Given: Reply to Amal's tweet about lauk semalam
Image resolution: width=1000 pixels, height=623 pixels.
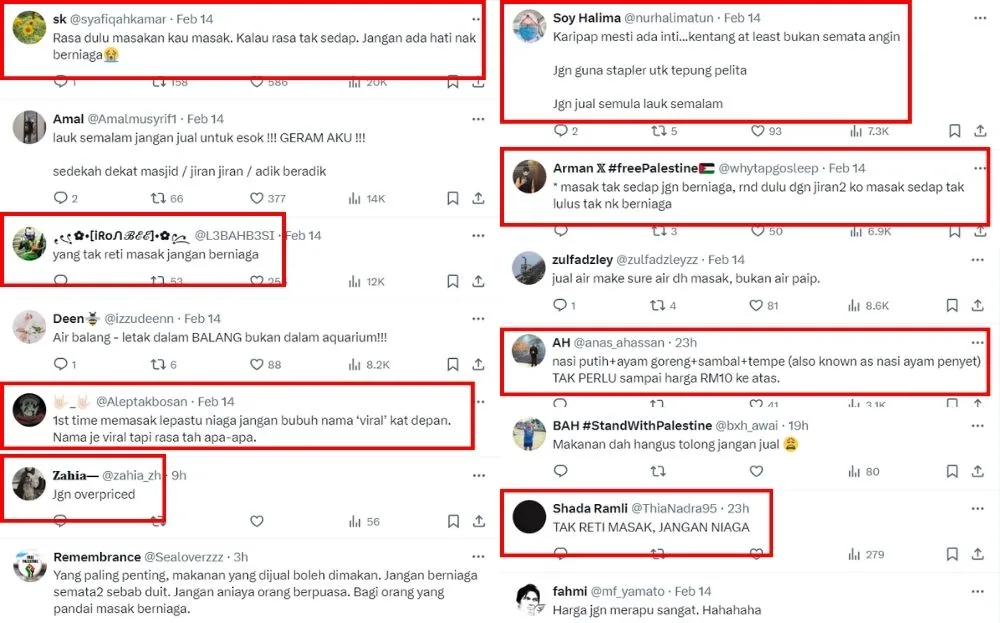Looking at the screenshot, I should [x=60, y=199].
